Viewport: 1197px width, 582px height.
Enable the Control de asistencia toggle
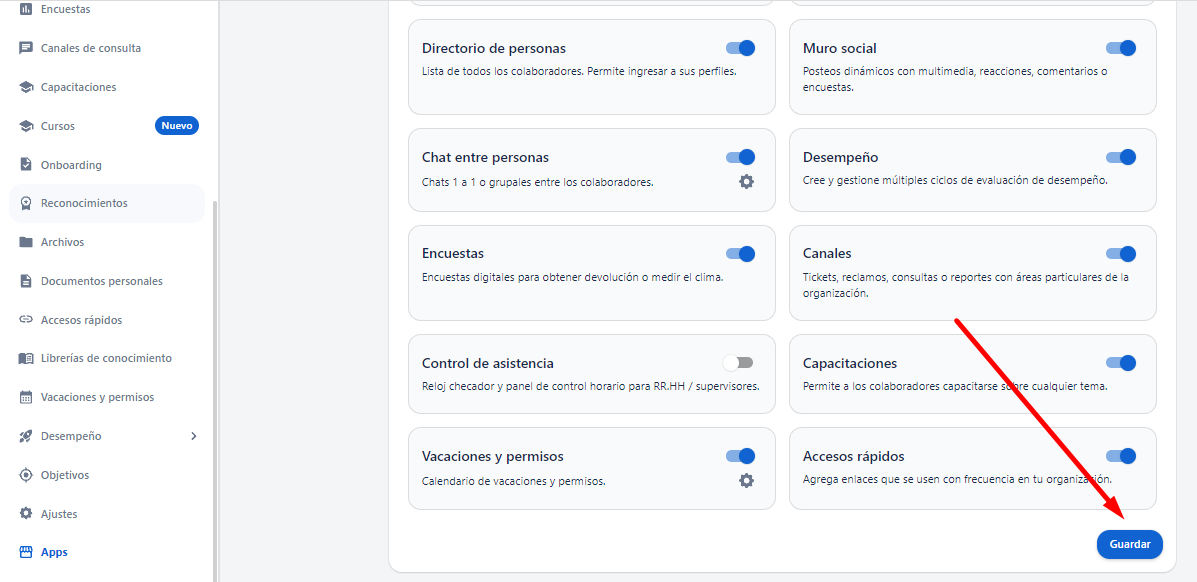[x=738, y=363]
